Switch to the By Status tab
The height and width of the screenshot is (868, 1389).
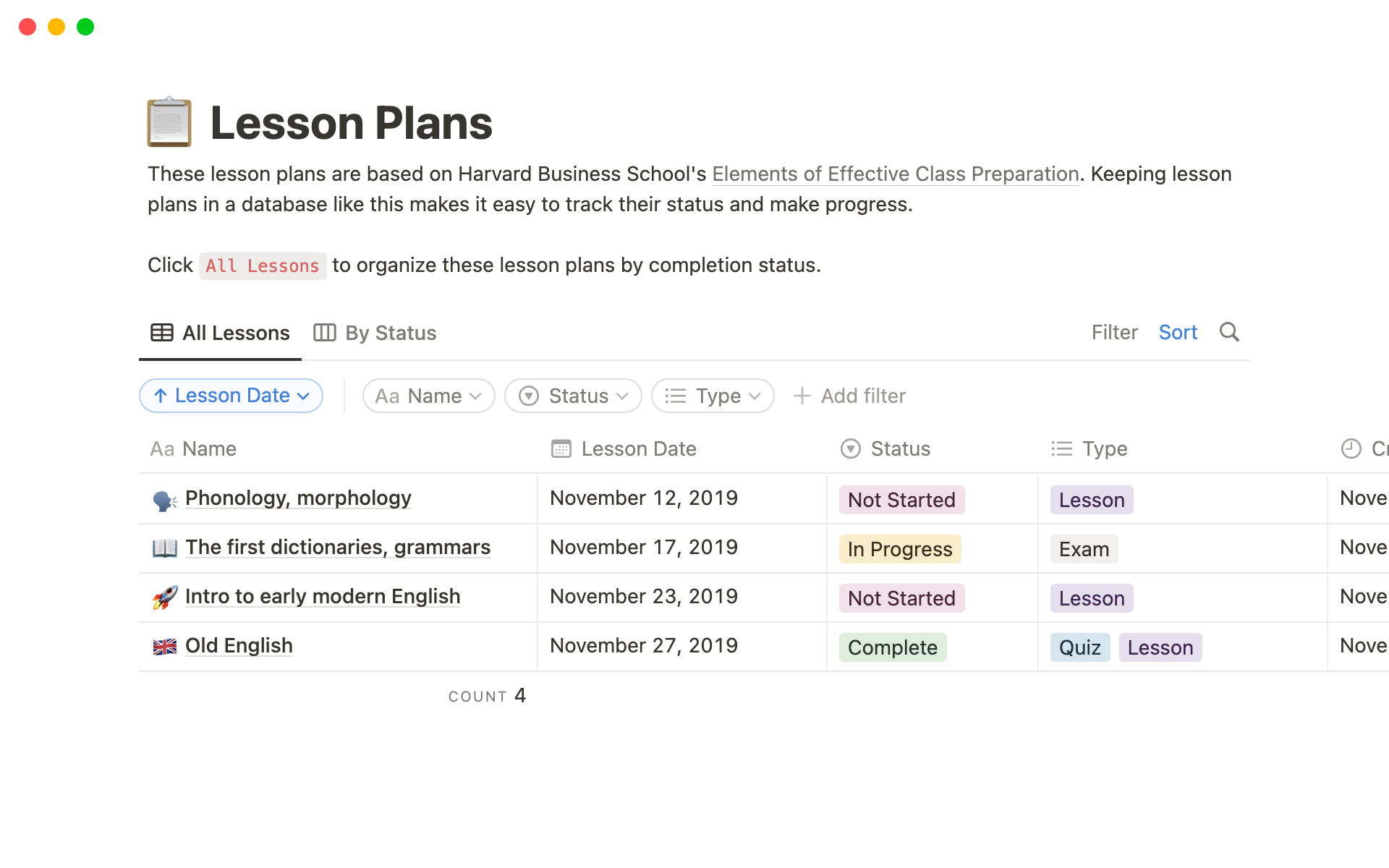pyautogui.click(x=375, y=333)
